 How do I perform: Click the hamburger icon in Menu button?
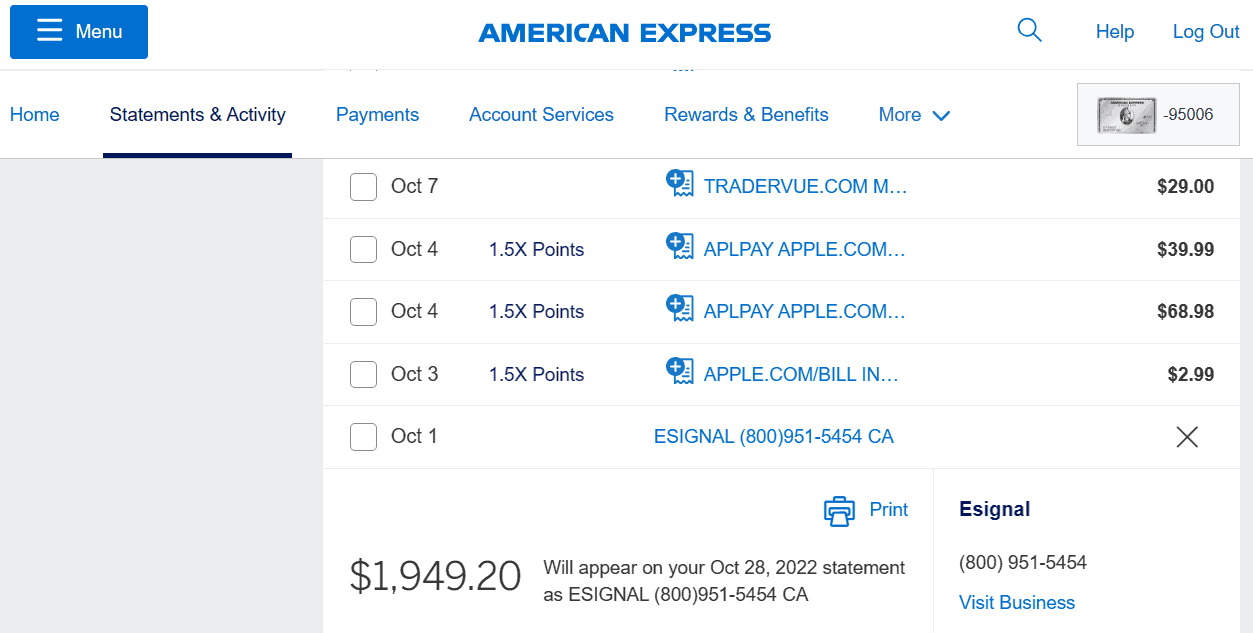click(x=50, y=31)
